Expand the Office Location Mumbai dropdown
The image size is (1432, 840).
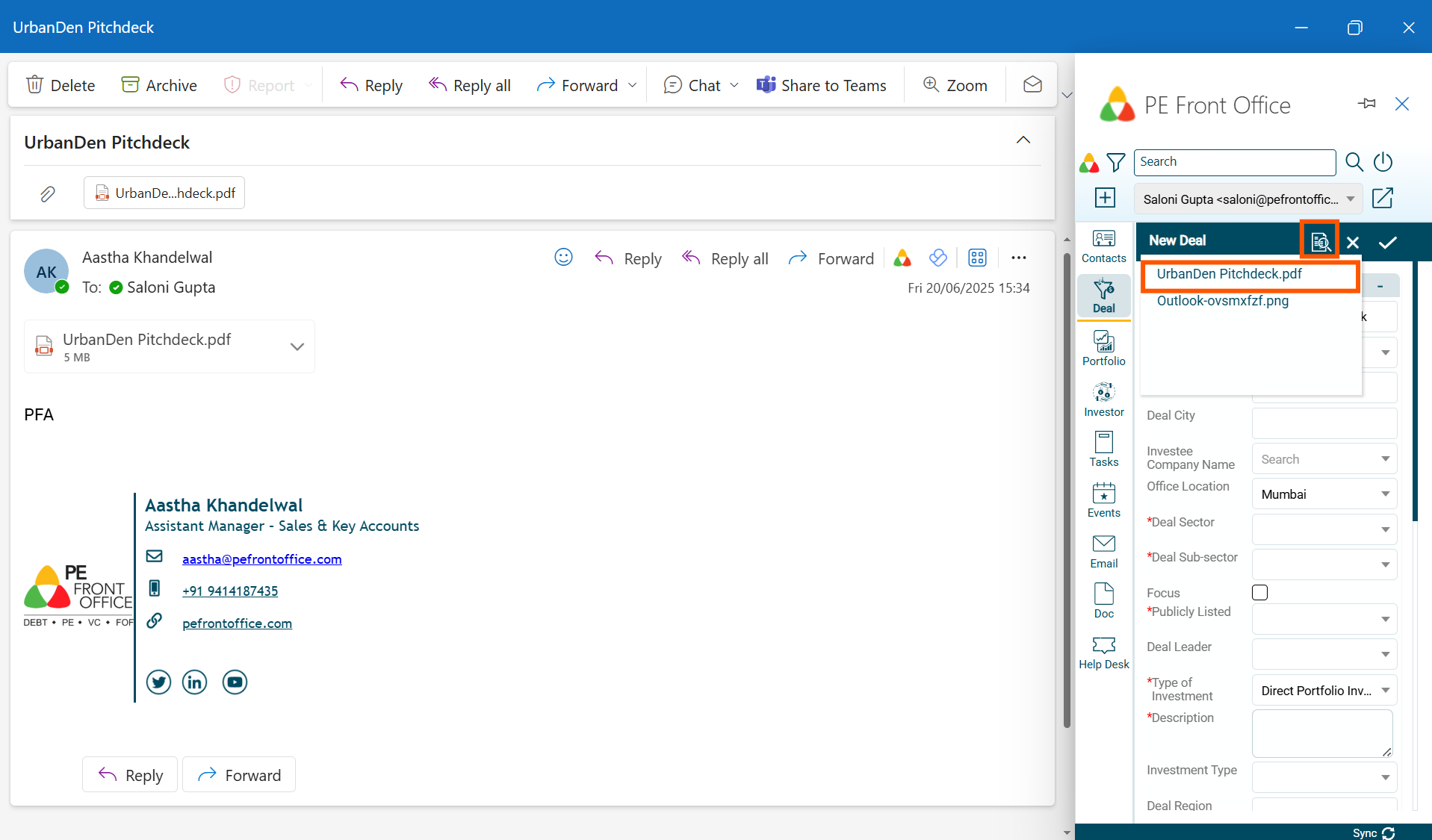pos(1385,494)
